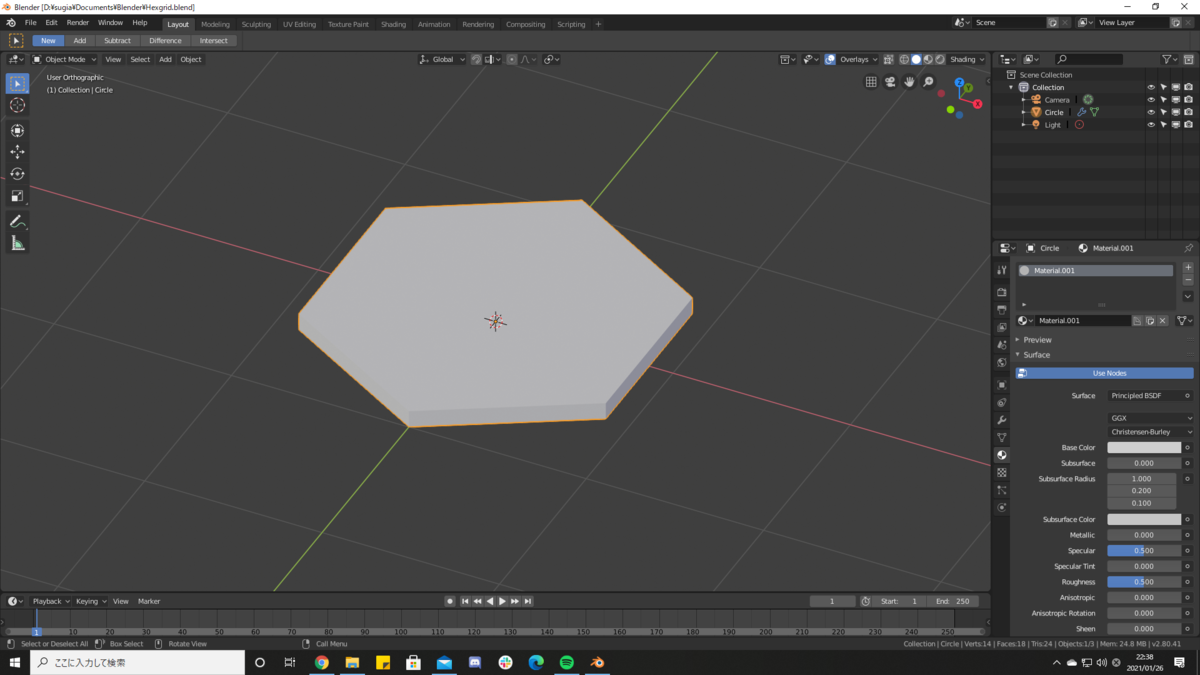Jump to the animation end frame

pos(528,601)
